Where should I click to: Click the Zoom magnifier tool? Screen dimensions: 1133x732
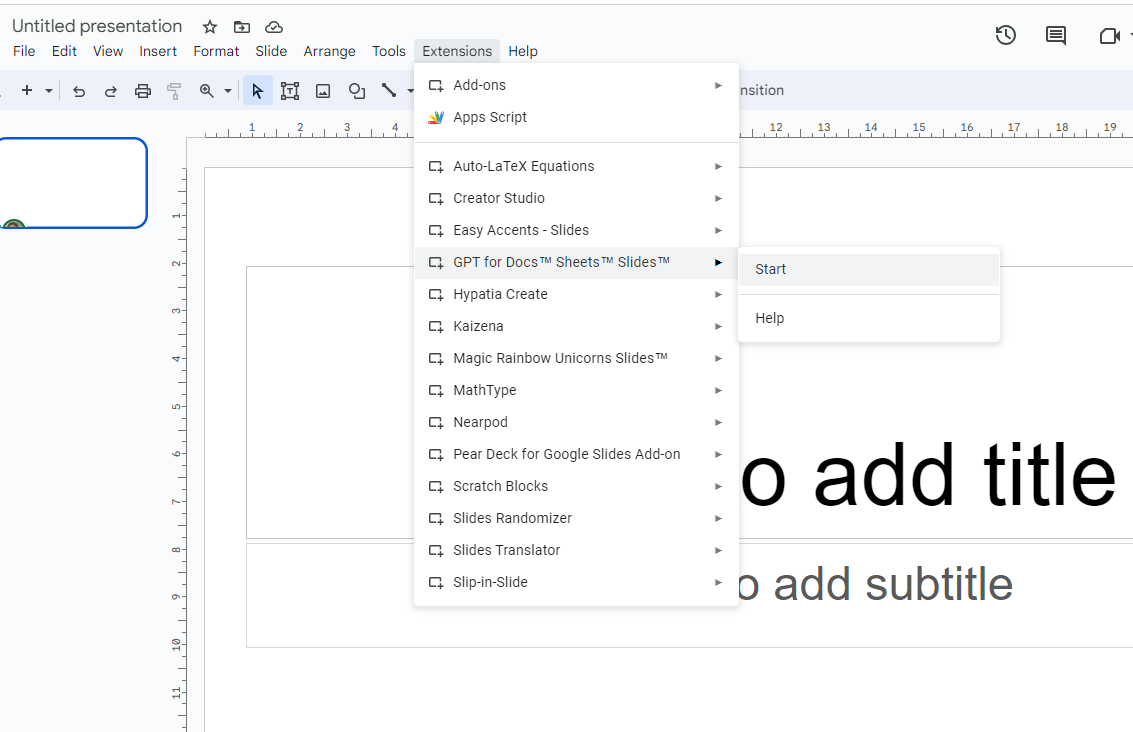(207, 91)
